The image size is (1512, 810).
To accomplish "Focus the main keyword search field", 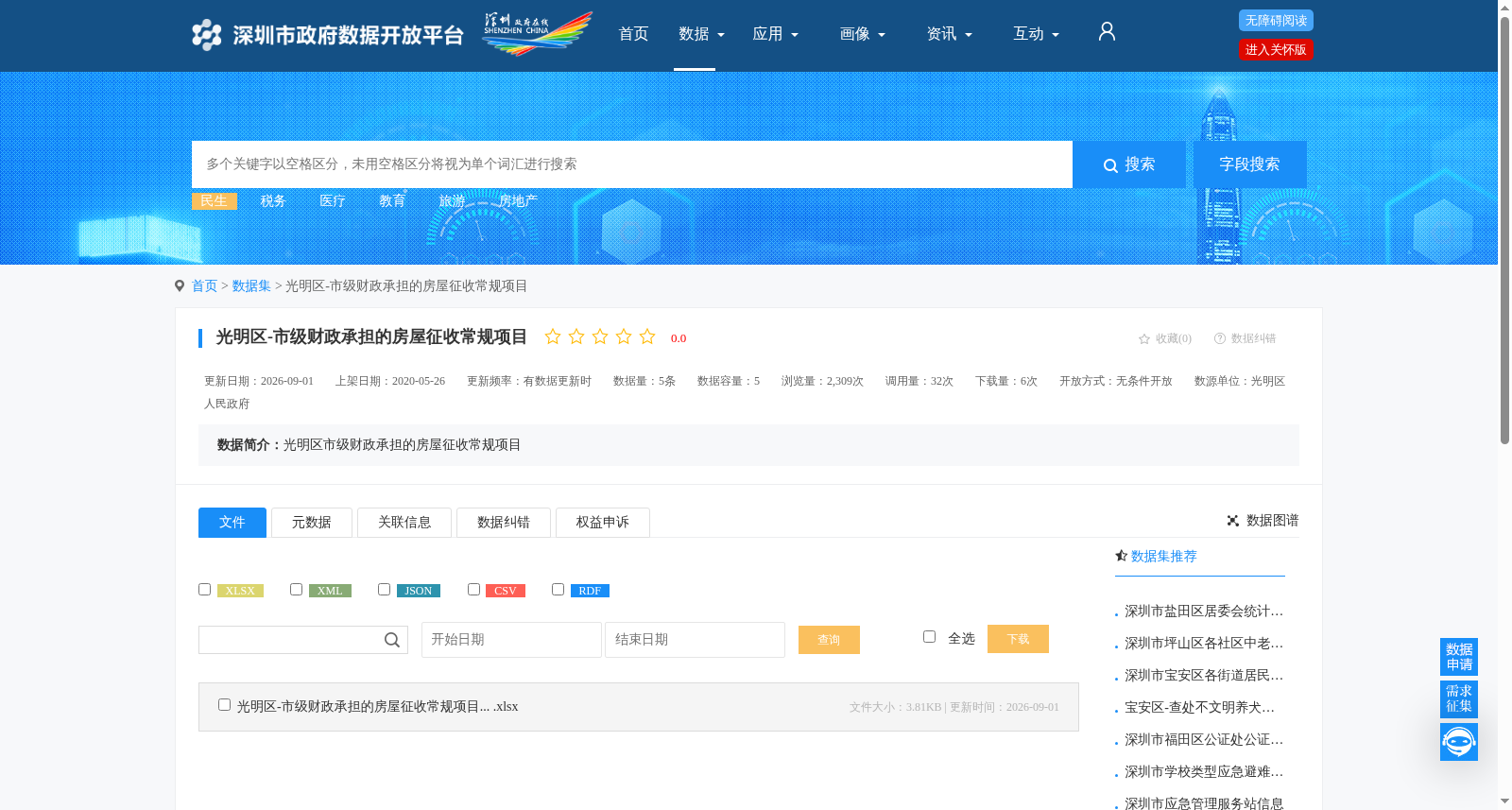I will [x=632, y=164].
